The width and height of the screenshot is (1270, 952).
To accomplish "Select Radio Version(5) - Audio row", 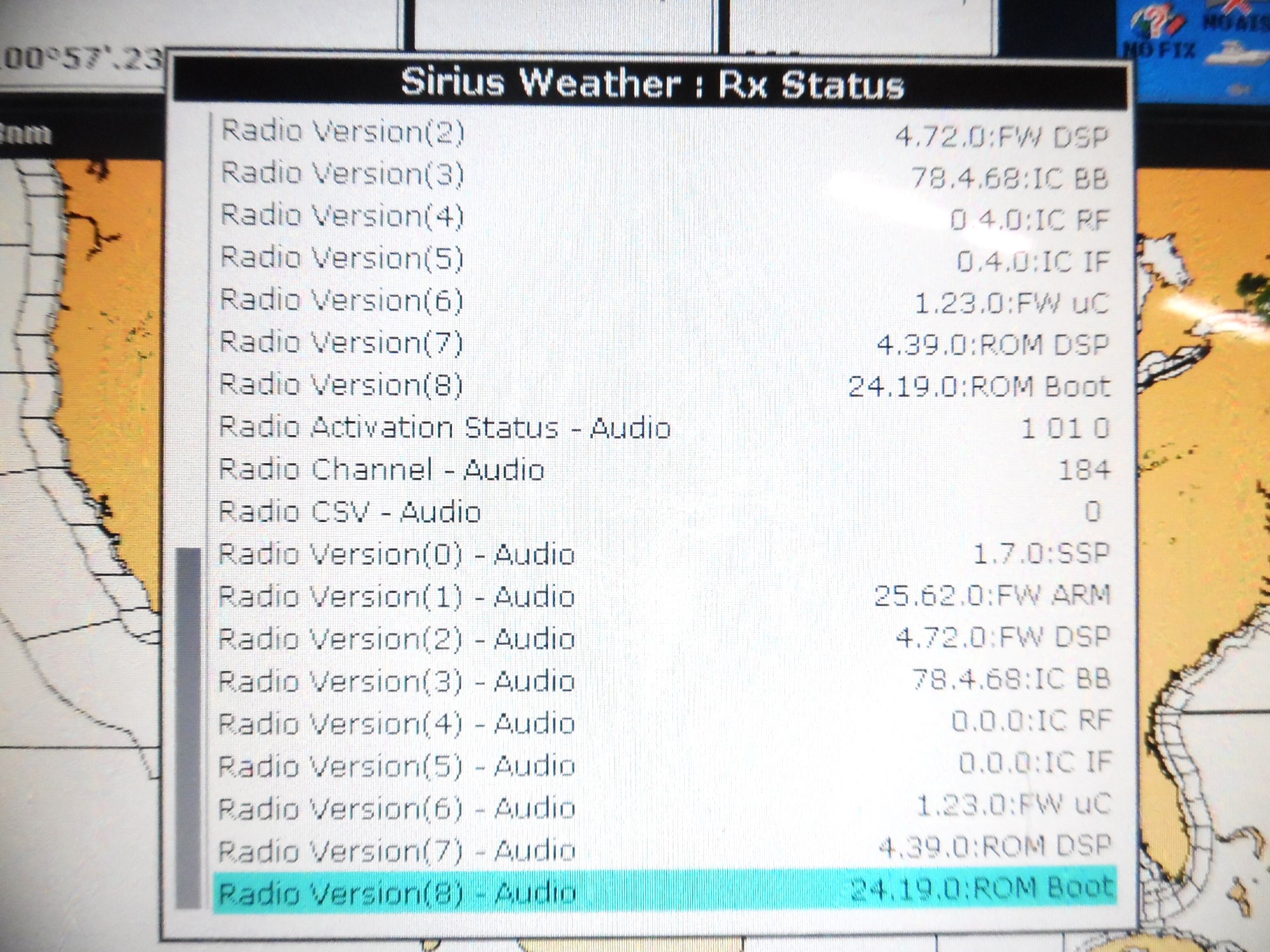I will 664,766.
